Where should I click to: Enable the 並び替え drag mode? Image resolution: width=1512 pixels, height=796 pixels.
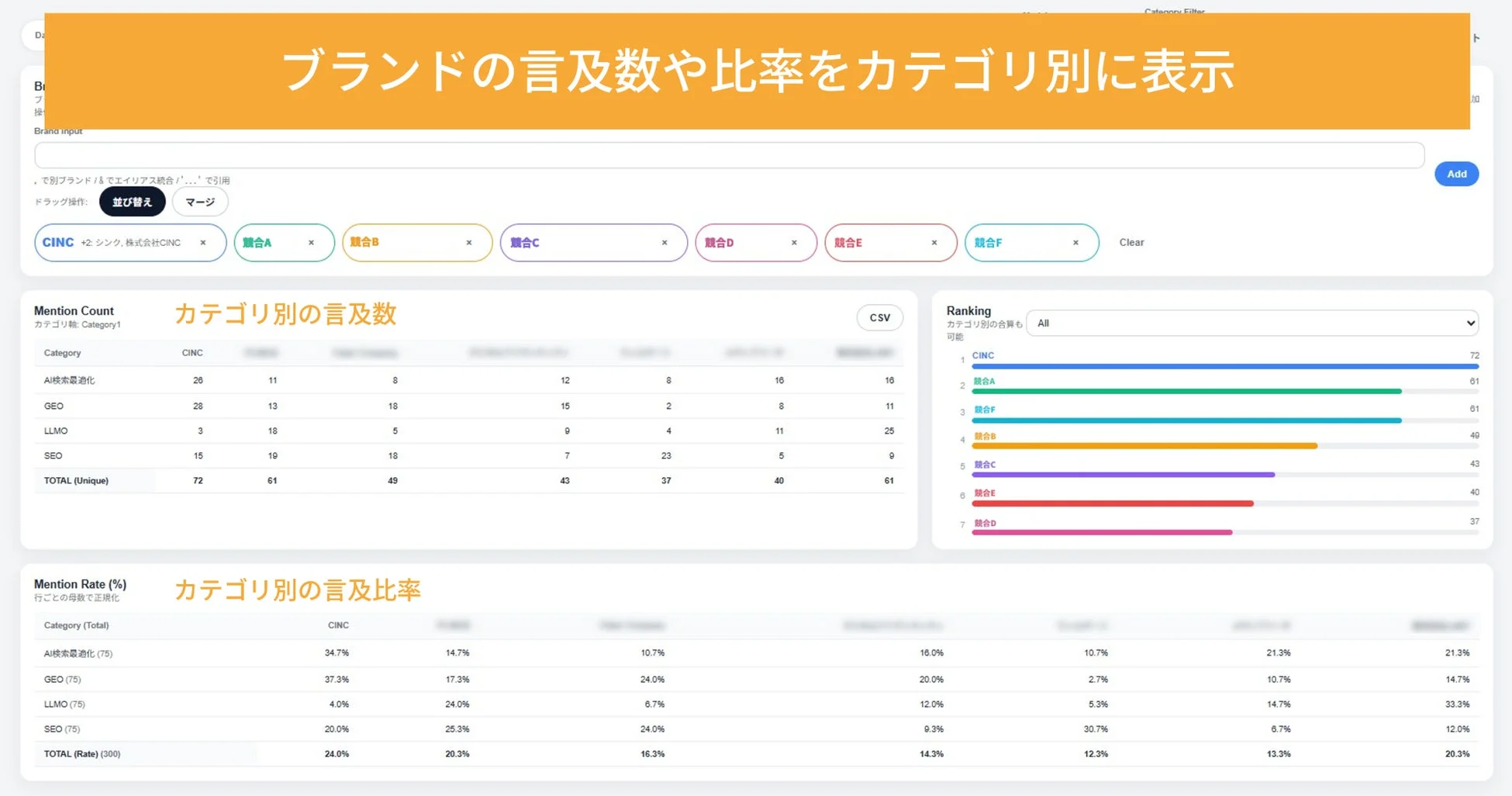132,201
